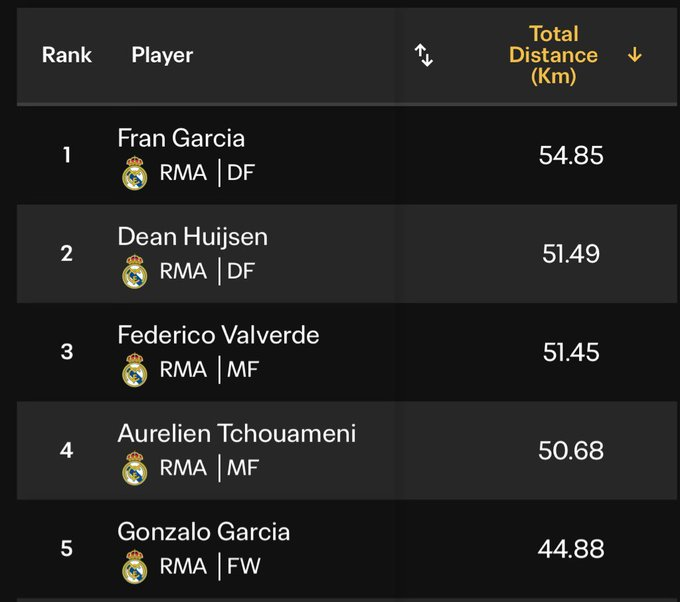Click RMA team label under Federico Valverde
This screenshot has height=602, width=680.
click(x=183, y=370)
